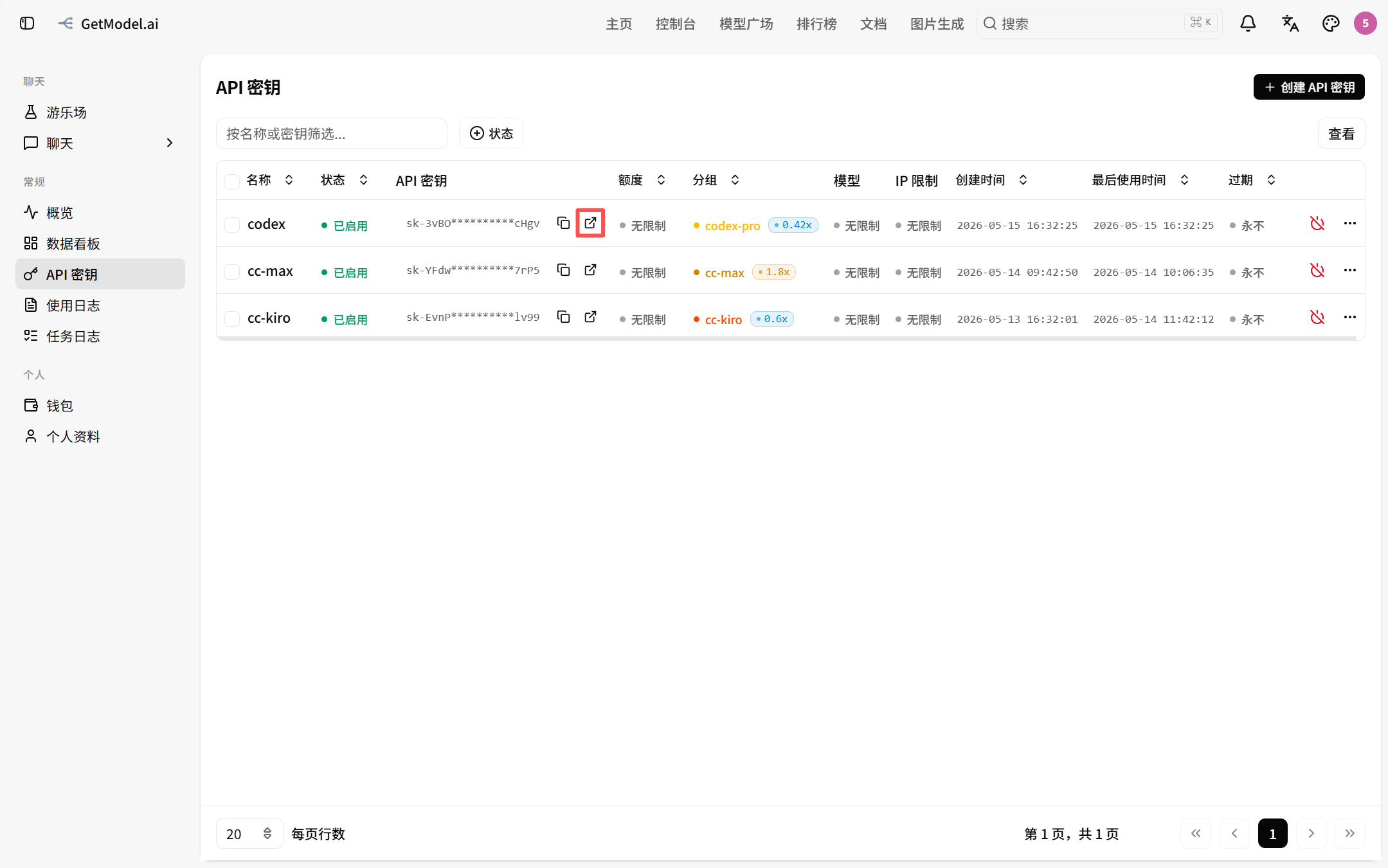1388x868 pixels.
Task: Toggle the select-all header checkbox
Action: [x=232, y=181]
